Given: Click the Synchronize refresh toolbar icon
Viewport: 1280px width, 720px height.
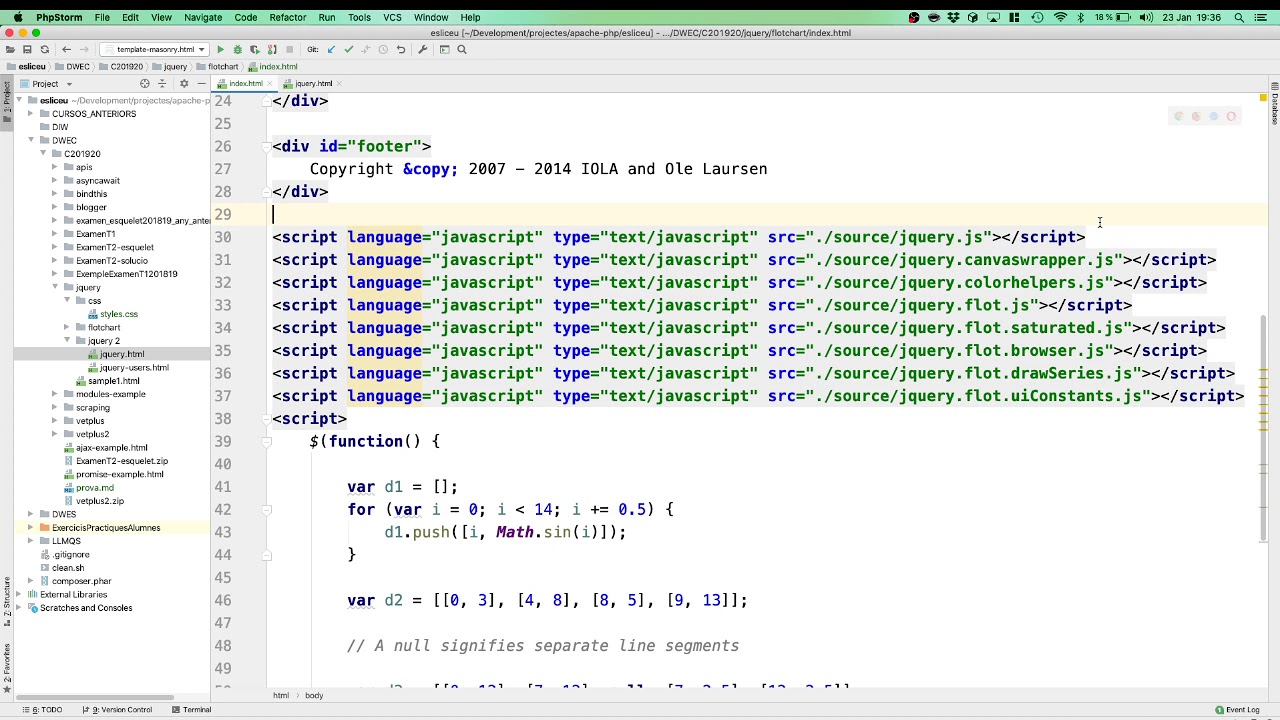Looking at the screenshot, I should [45, 49].
